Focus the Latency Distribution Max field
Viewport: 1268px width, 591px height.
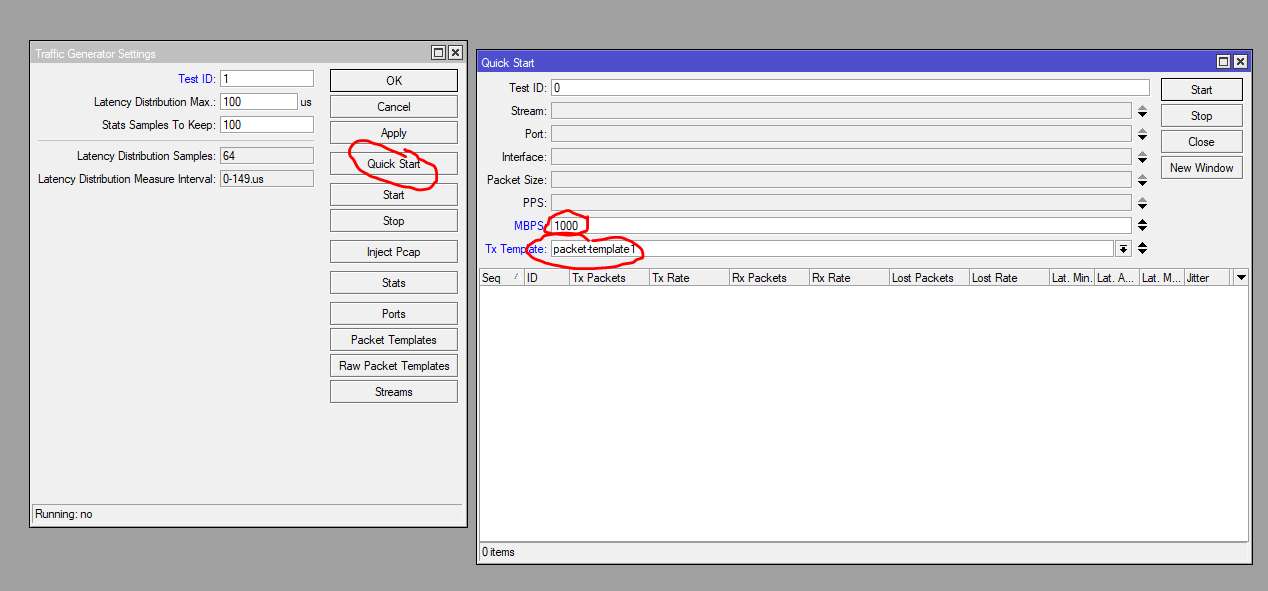coord(259,102)
